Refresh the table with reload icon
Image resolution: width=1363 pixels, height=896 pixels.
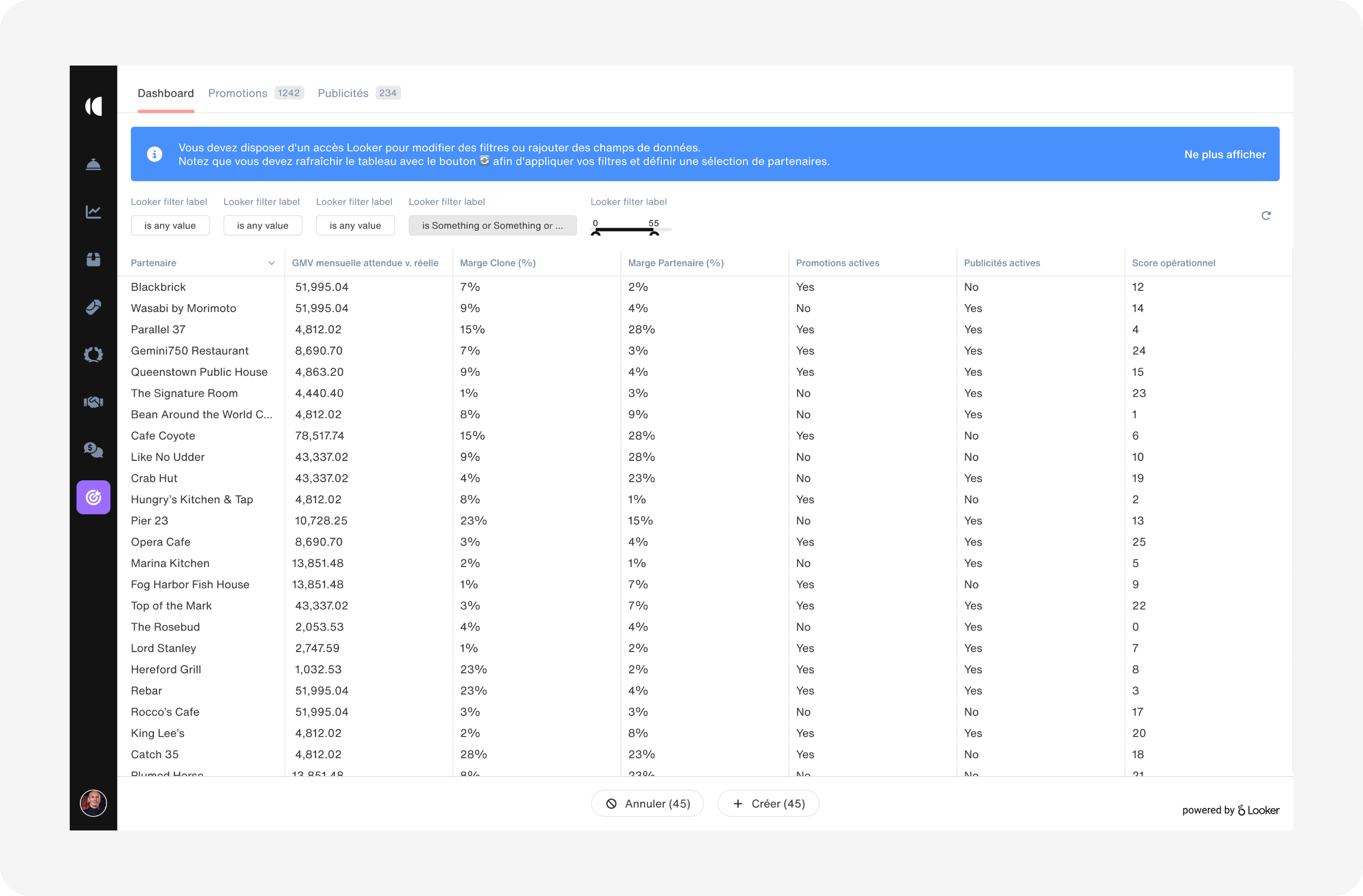1266,215
